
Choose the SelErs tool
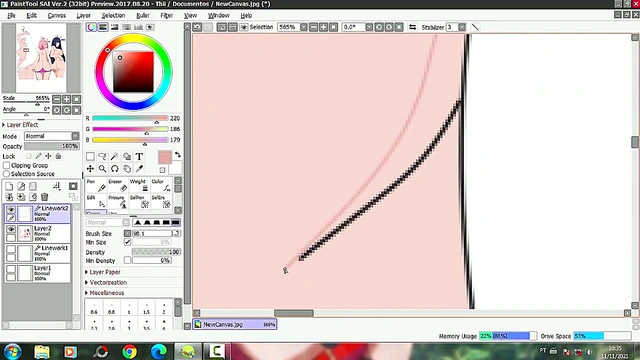[x=161, y=202]
